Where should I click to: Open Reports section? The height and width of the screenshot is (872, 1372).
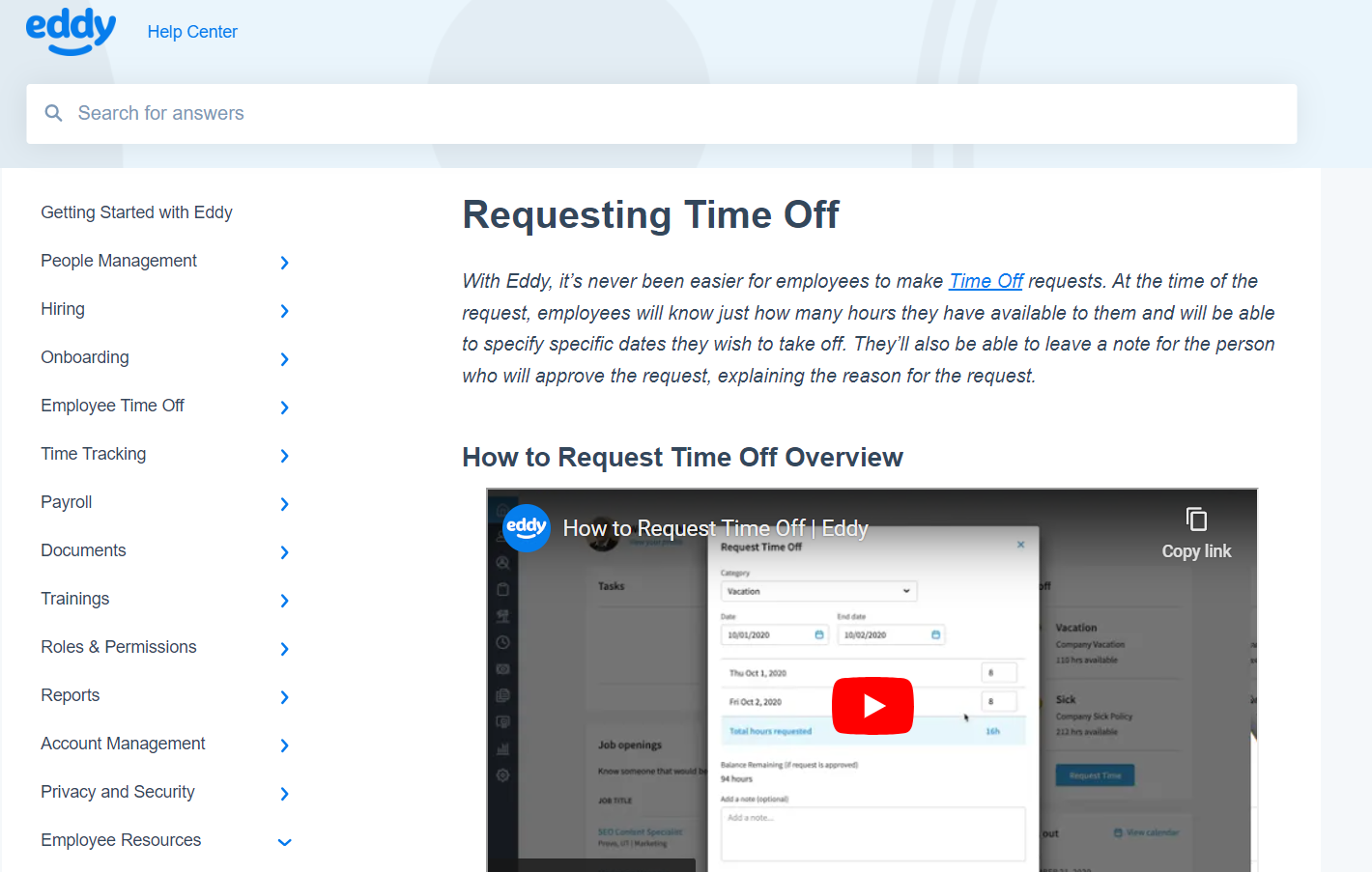71,695
